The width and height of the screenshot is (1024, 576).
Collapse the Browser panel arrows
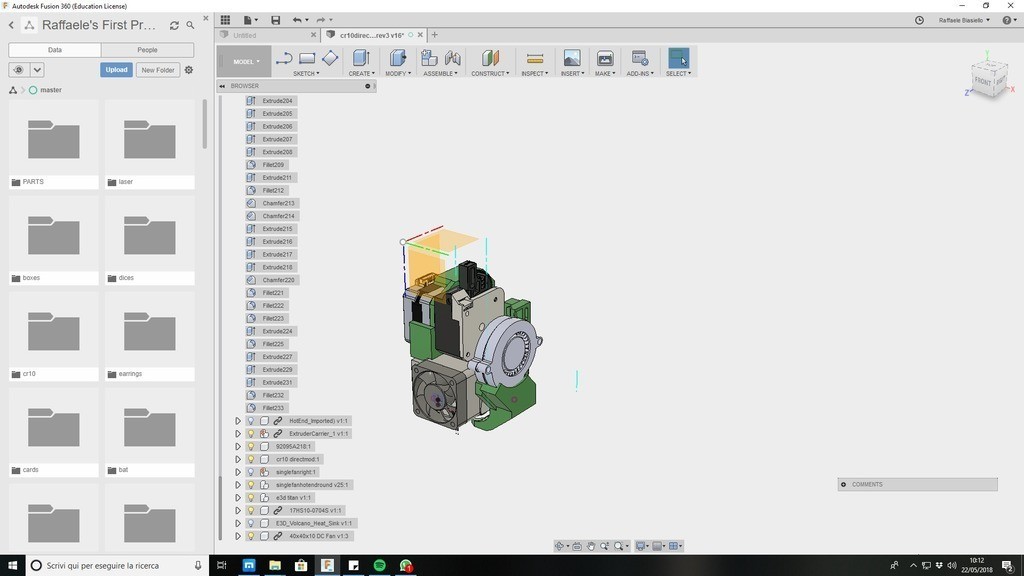pos(222,86)
